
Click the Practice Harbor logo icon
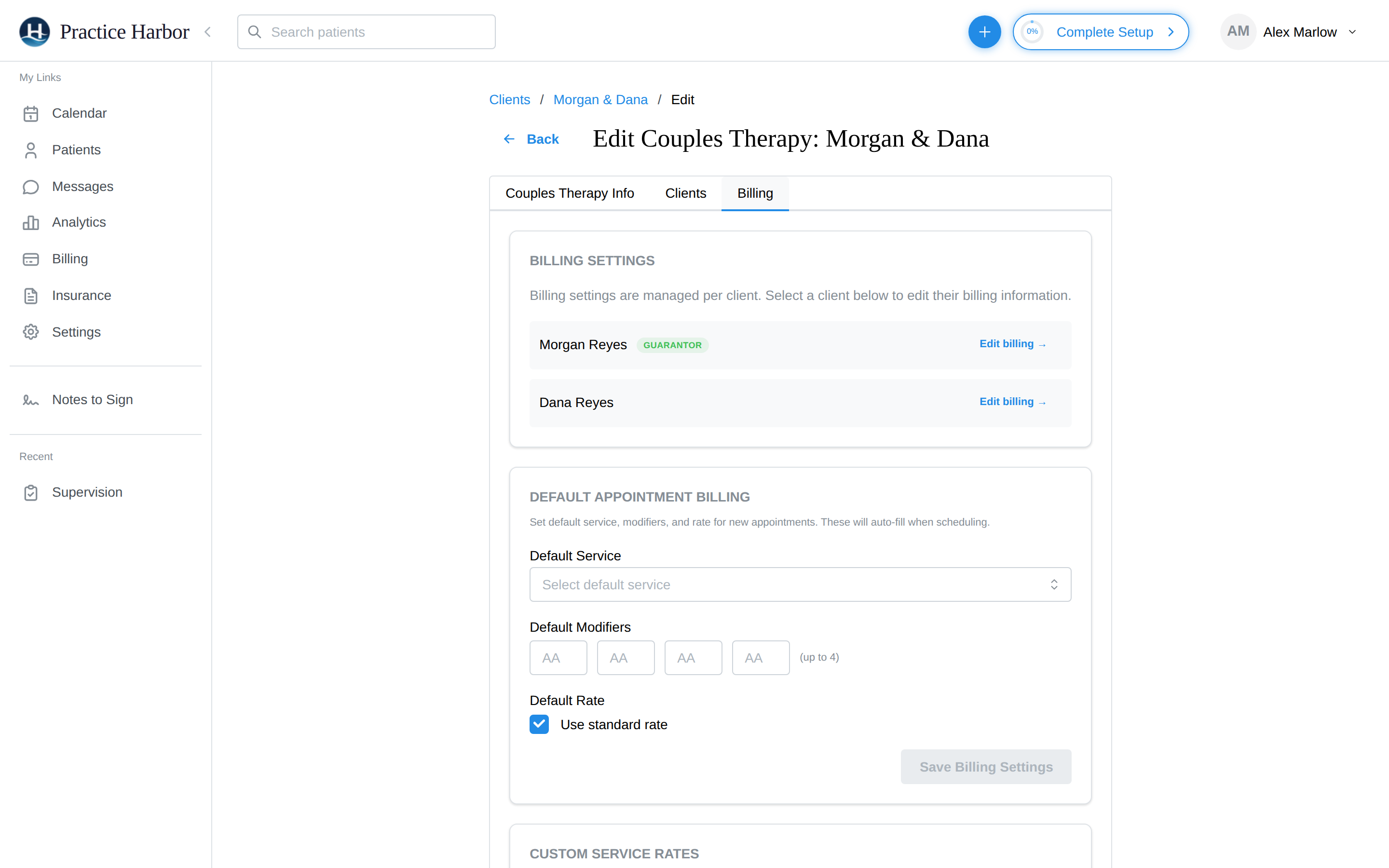[x=34, y=31]
